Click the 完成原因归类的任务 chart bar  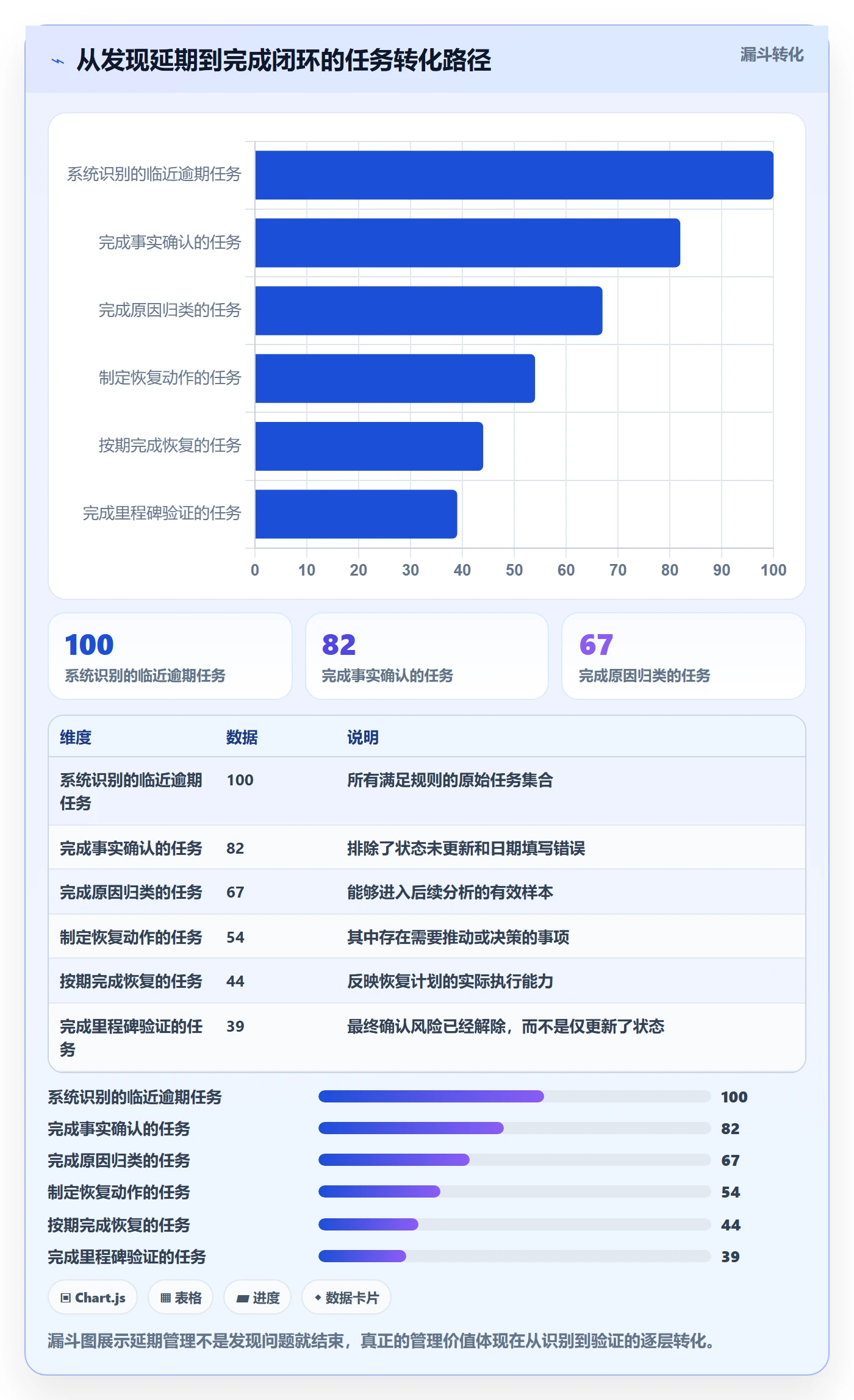point(429,310)
